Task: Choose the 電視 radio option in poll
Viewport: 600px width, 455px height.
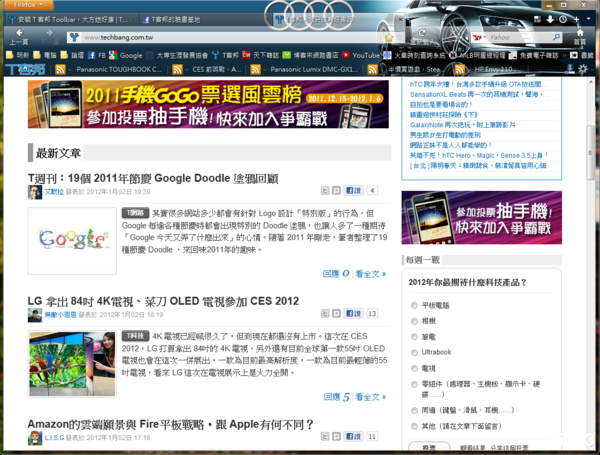Action: point(415,368)
